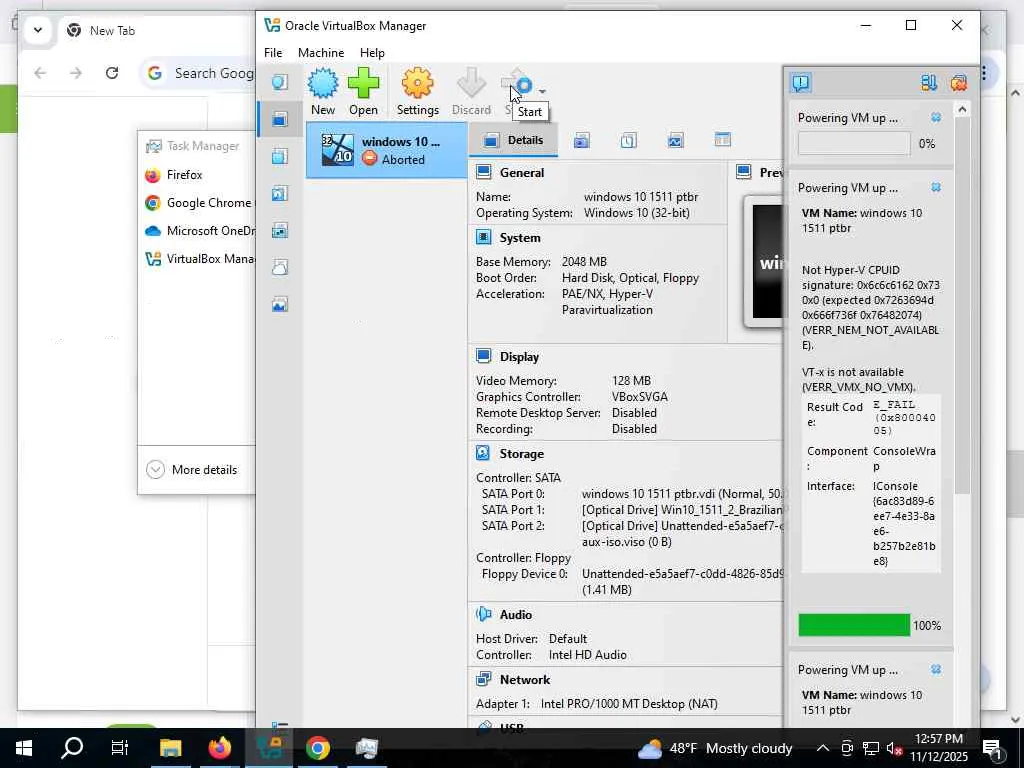Open Chrome tab search dropdown chevron
1024x768 pixels.
point(38,30)
